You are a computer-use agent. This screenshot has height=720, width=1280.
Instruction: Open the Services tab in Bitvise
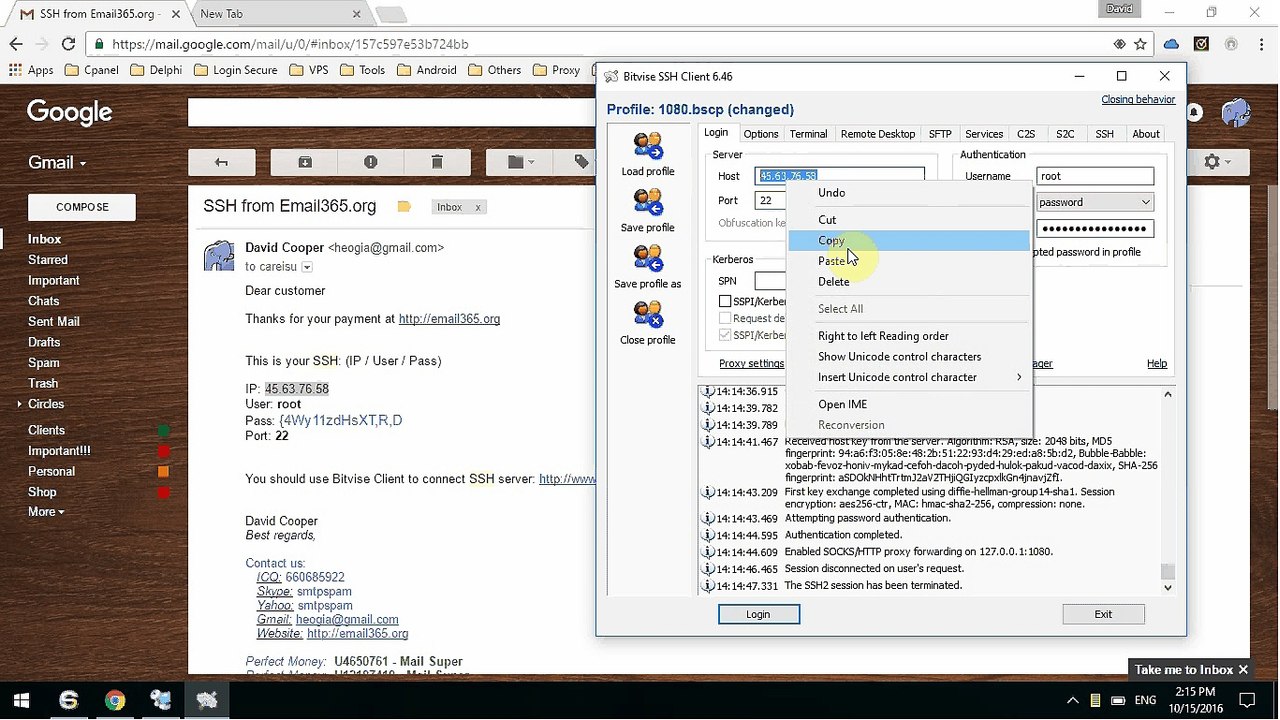pyautogui.click(x=983, y=134)
